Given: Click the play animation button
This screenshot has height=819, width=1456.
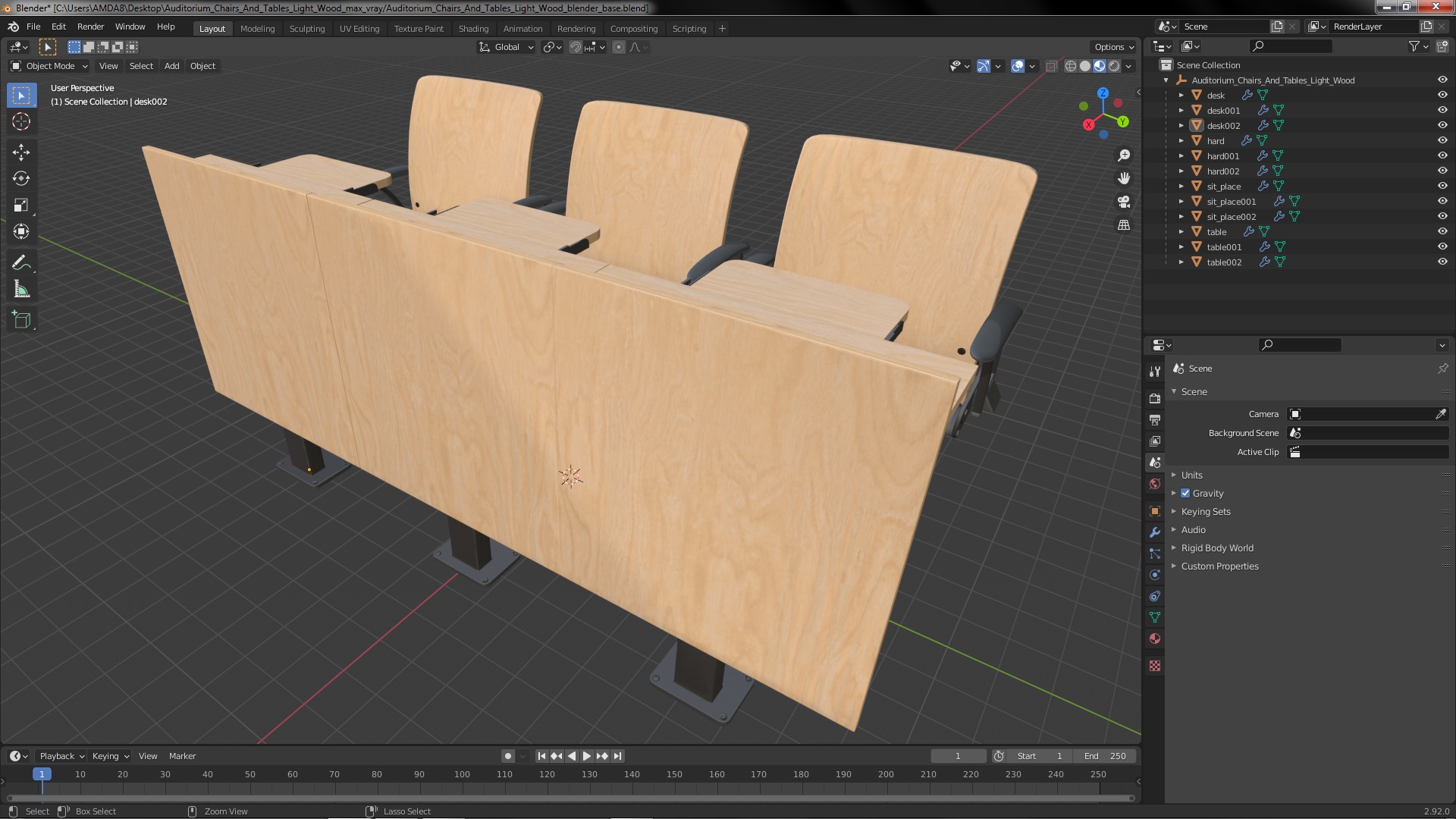Looking at the screenshot, I should point(587,756).
